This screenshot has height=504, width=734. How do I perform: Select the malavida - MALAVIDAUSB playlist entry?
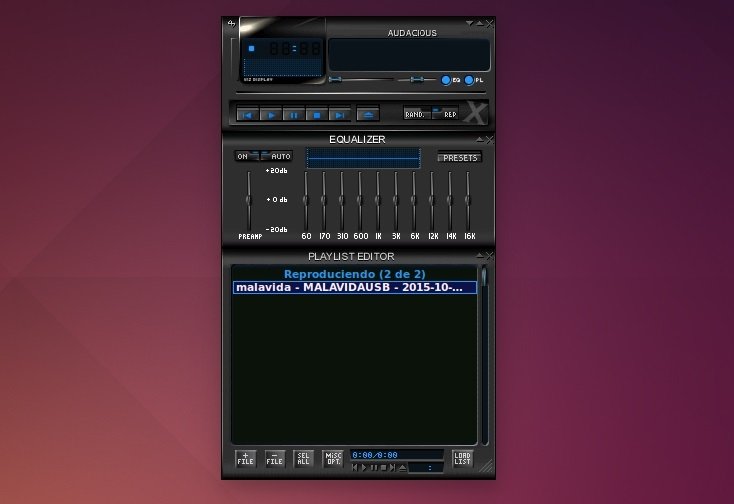coord(355,287)
